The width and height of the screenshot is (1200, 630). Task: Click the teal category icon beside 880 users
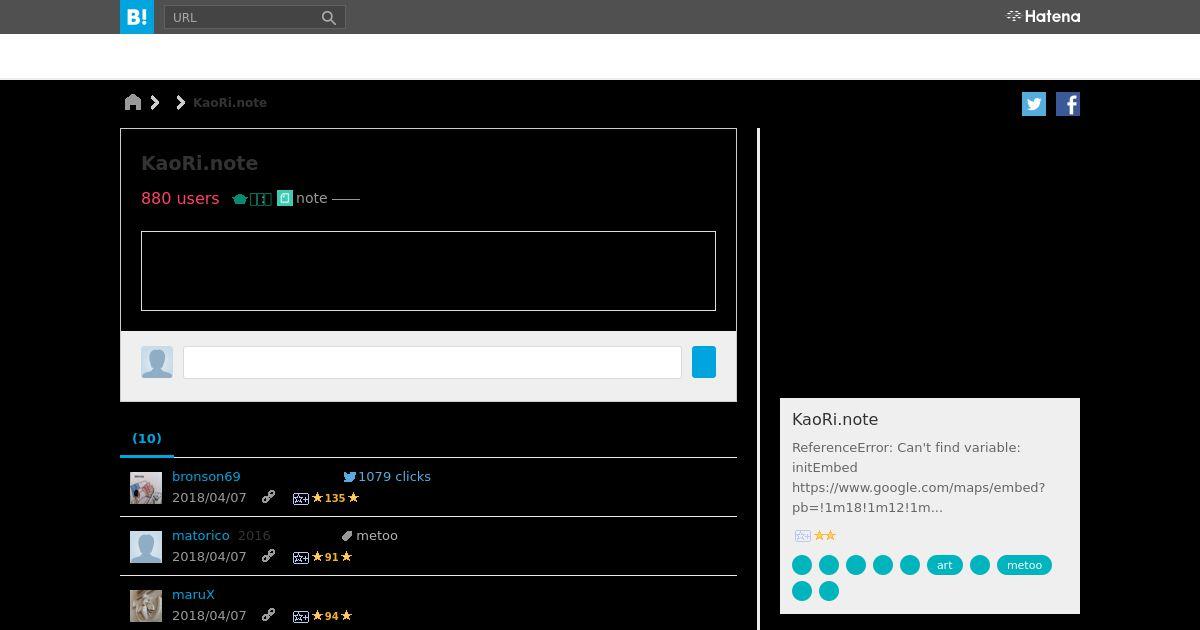click(x=240, y=199)
